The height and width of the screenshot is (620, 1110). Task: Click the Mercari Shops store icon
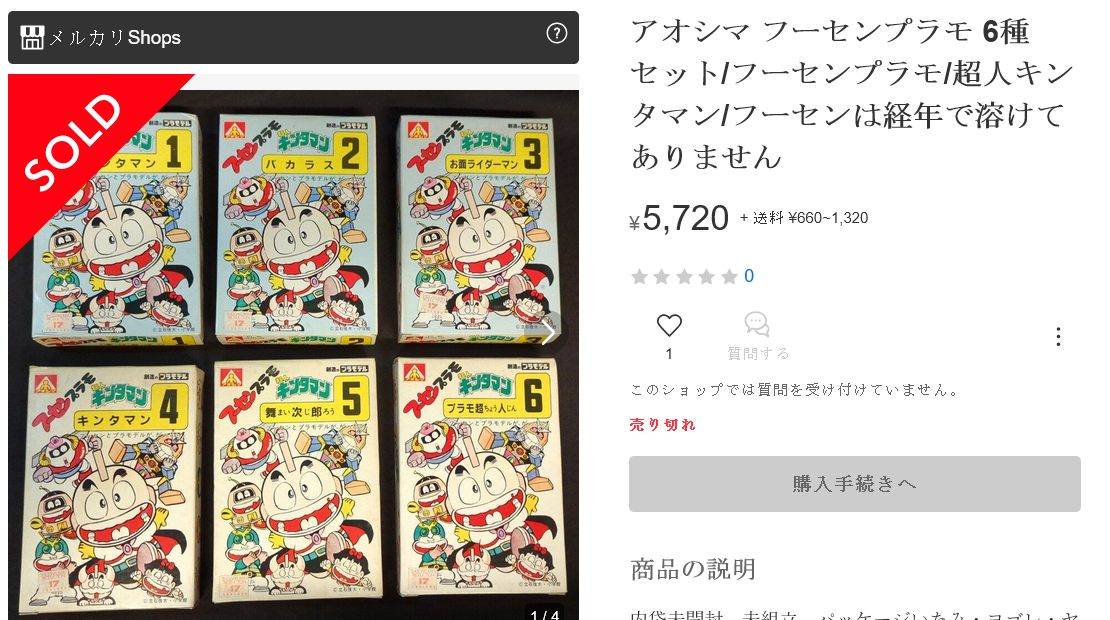(32, 38)
